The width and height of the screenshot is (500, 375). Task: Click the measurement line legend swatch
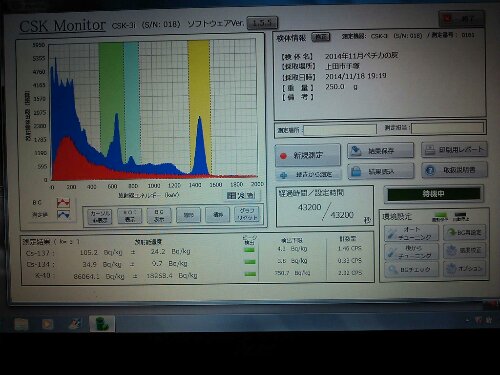[63, 215]
